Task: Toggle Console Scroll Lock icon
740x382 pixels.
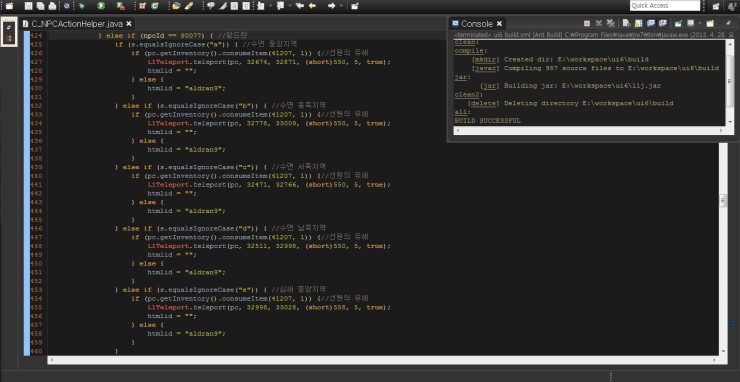Action: (639, 23)
